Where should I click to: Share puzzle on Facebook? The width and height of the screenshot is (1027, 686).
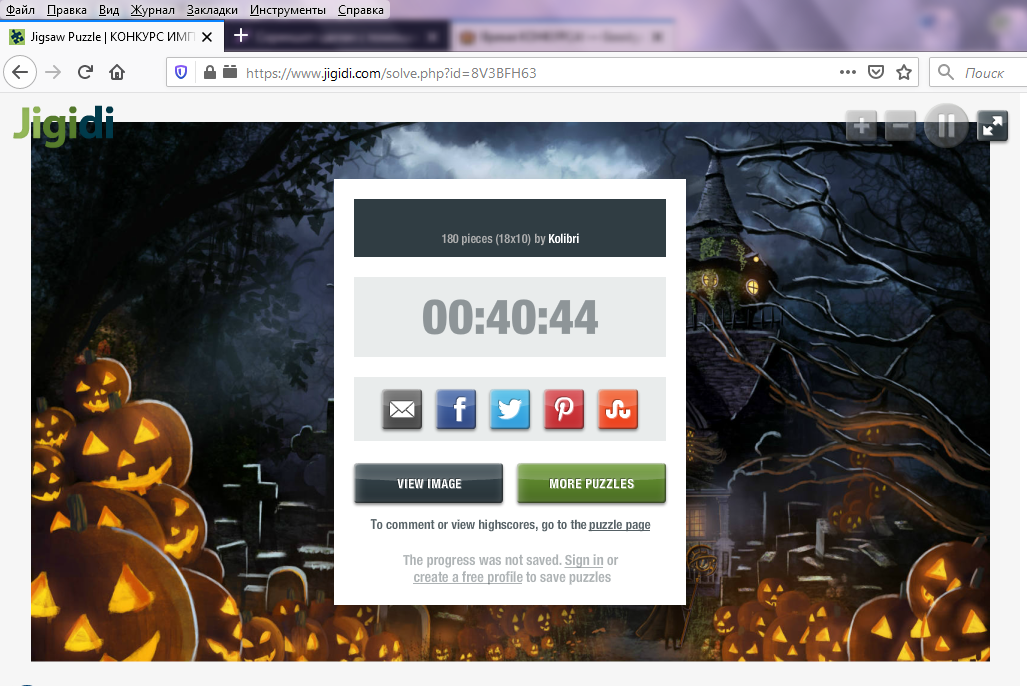[456, 410]
